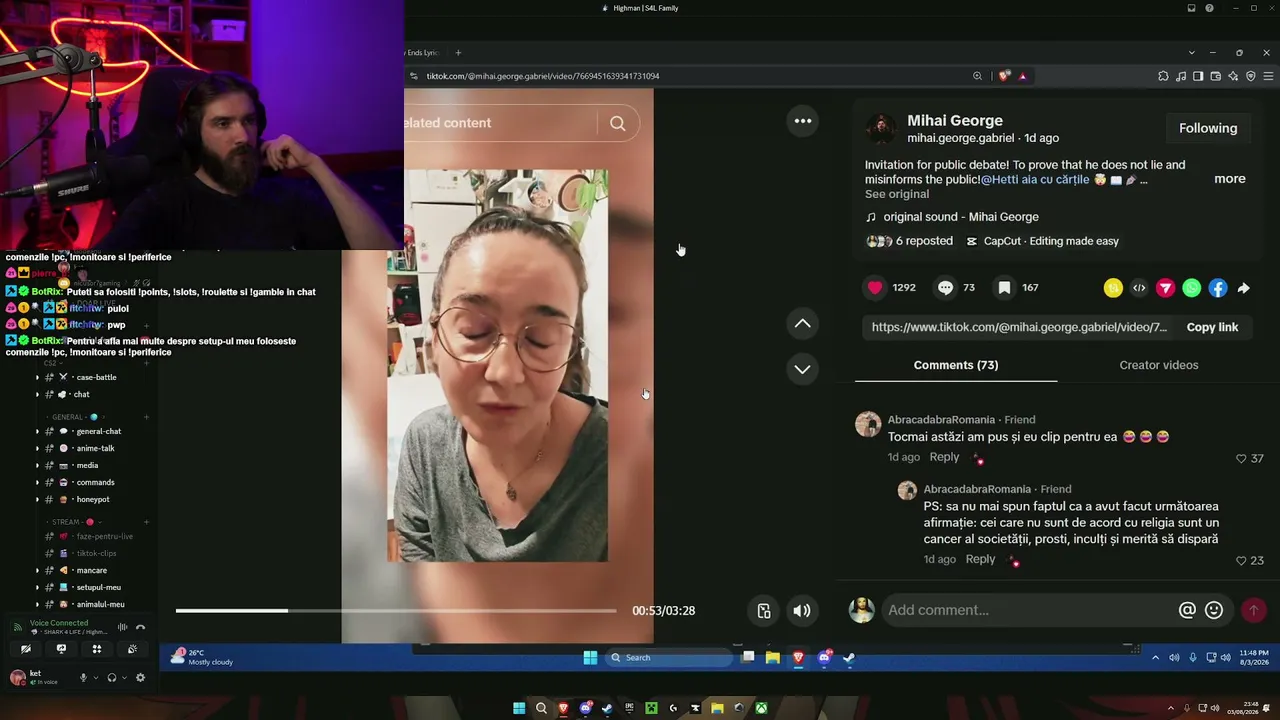
Task: Bookmark the video with the save icon
Action: [1004, 288]
